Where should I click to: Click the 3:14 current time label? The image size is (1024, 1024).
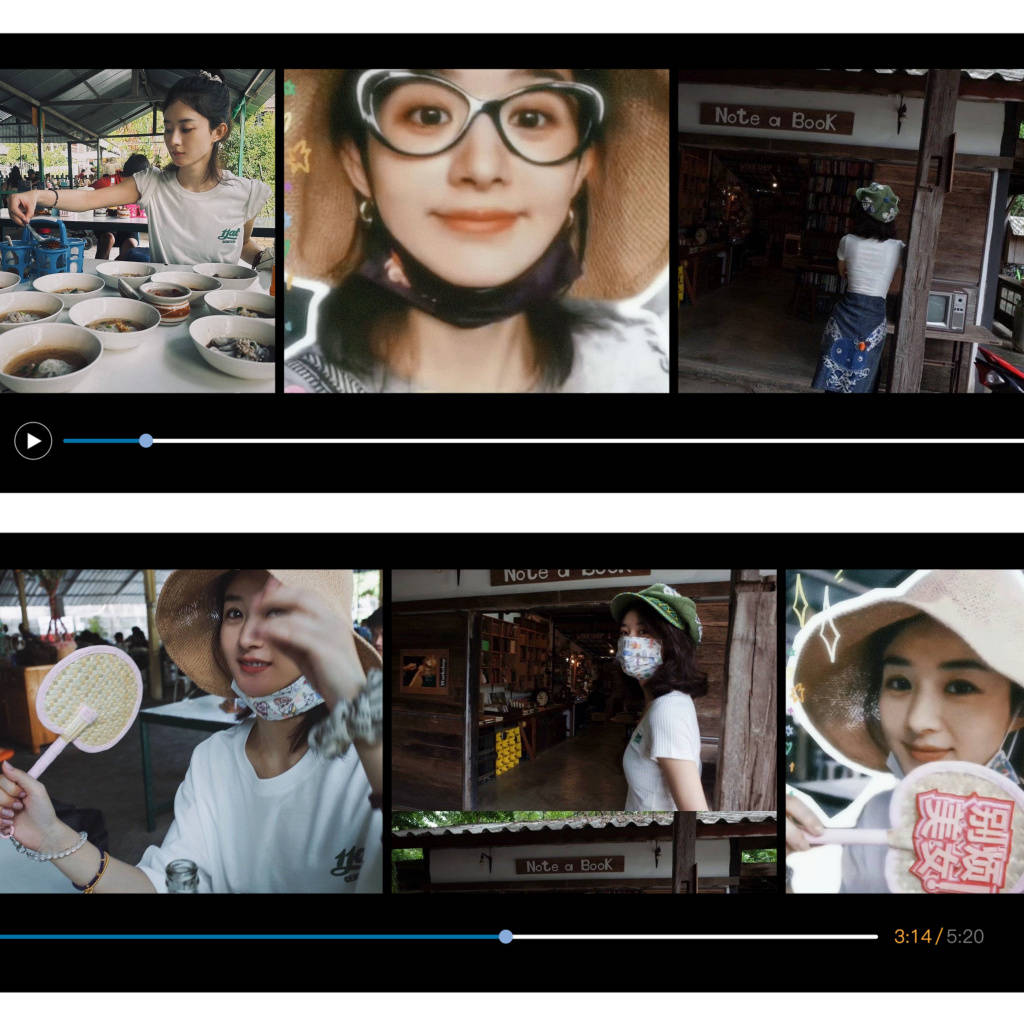click(x=911, y=936)
